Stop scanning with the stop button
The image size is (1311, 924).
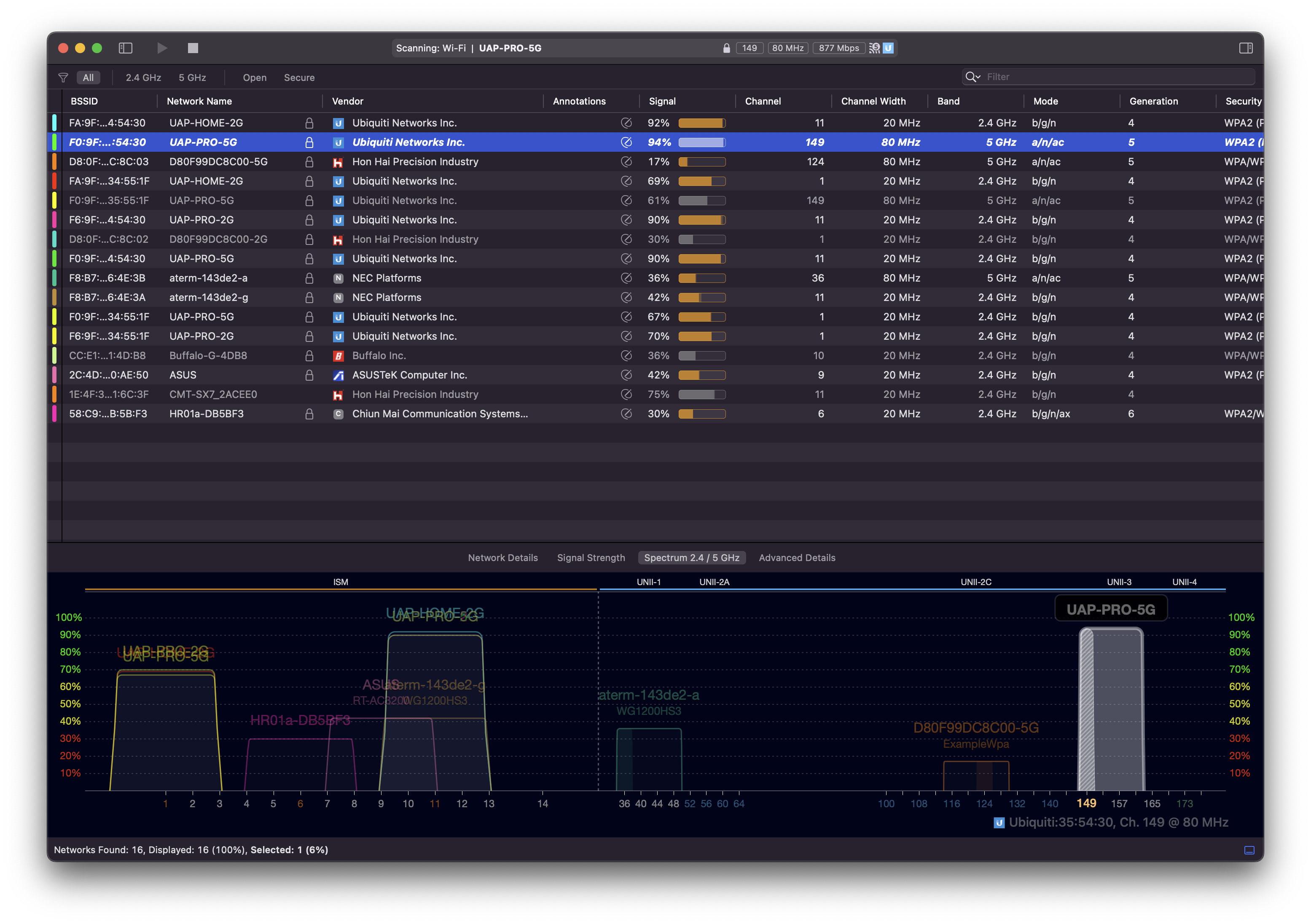[193, 48]
